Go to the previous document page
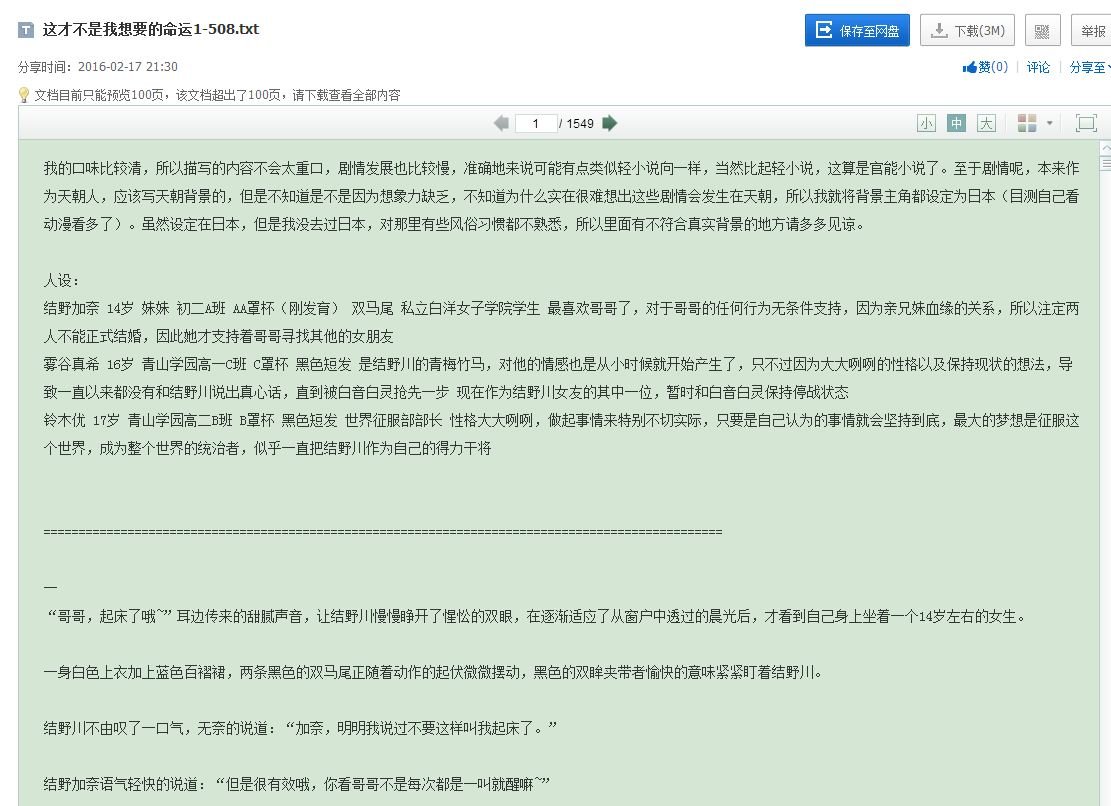Screen dimensions: 1111x806 [500, 123]
